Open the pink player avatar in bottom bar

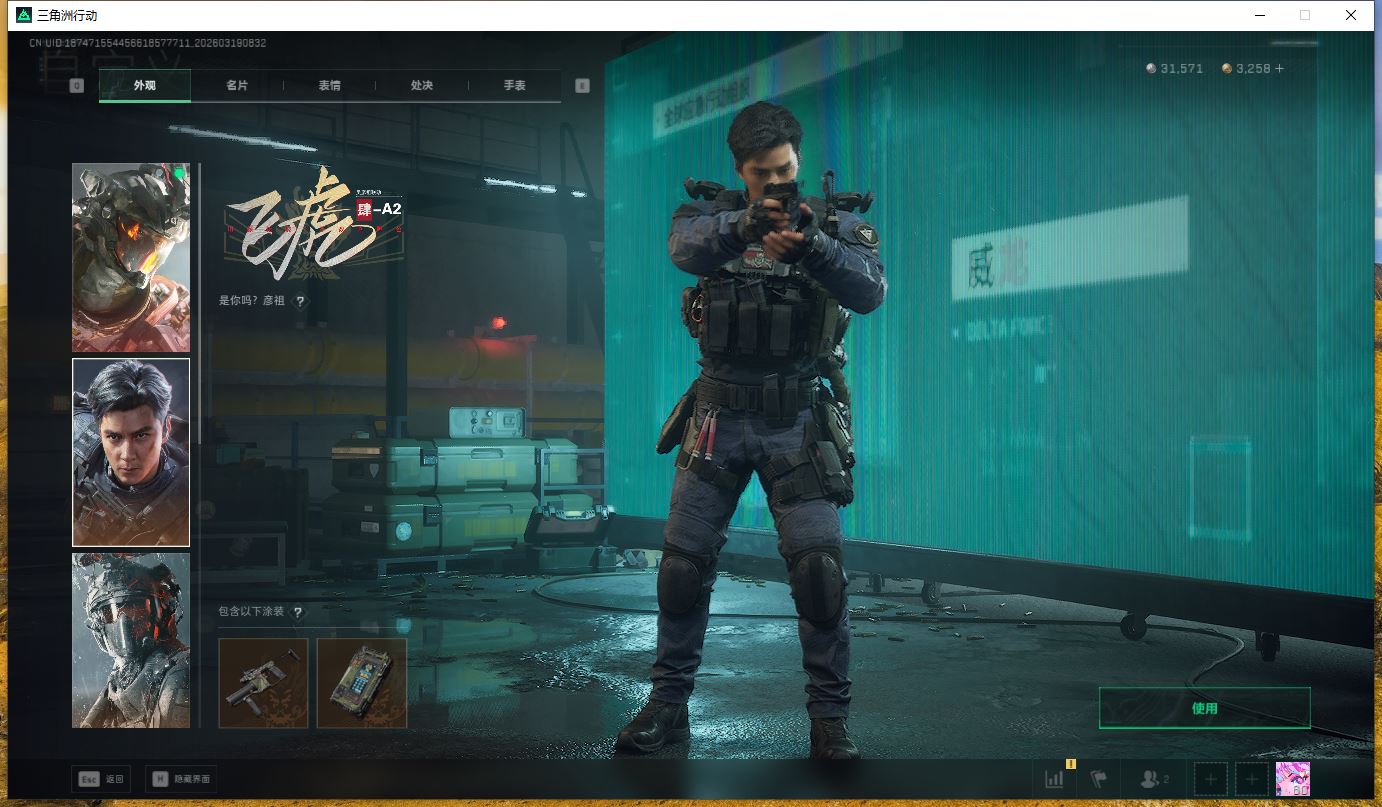pos(1292,779)
